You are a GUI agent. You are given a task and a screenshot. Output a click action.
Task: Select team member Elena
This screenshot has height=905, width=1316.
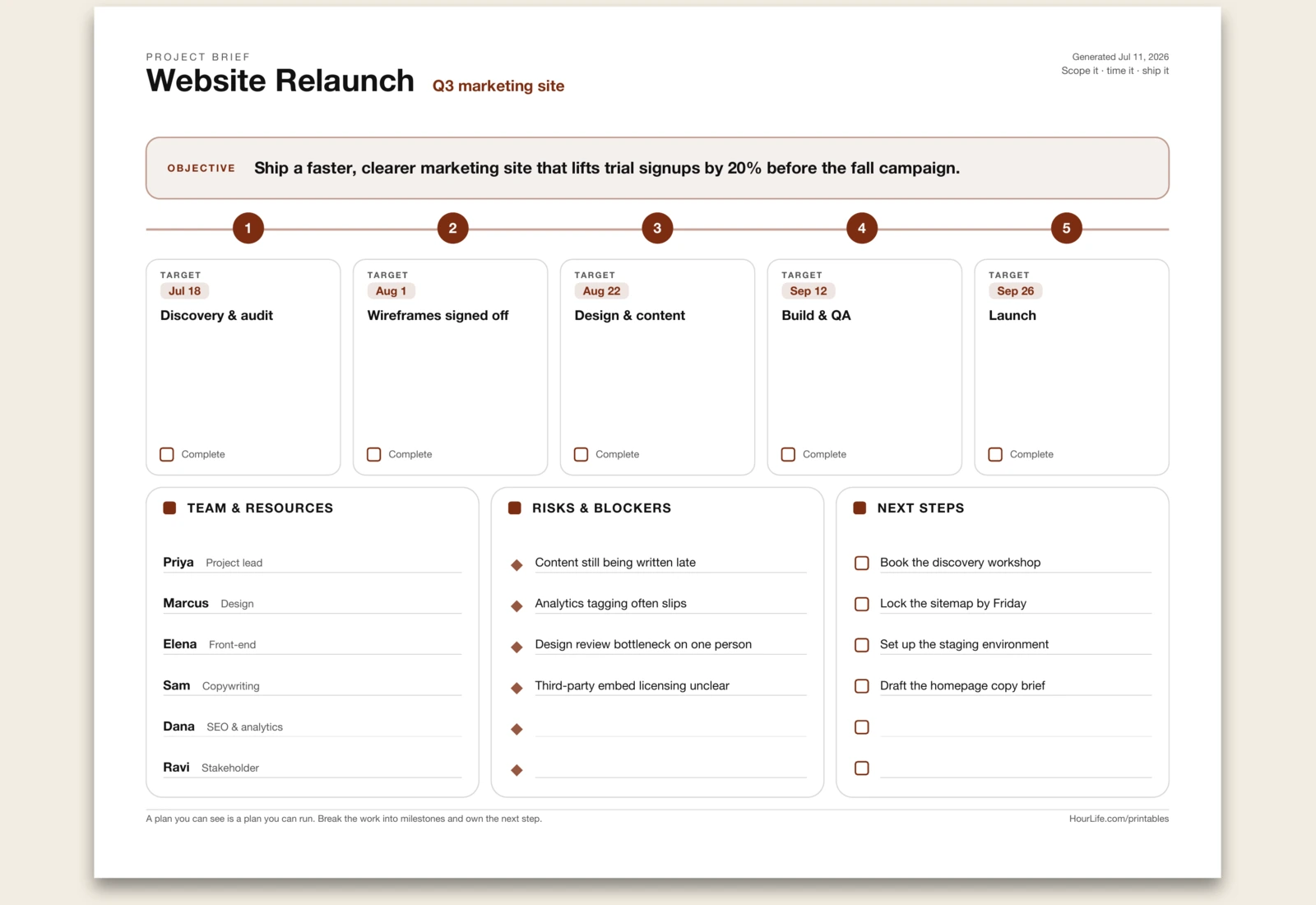pos(180,644)
